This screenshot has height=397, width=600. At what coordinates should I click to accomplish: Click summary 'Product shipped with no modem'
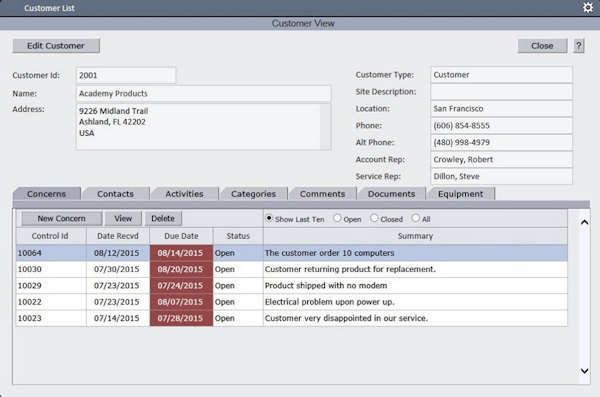coord(326,286)
